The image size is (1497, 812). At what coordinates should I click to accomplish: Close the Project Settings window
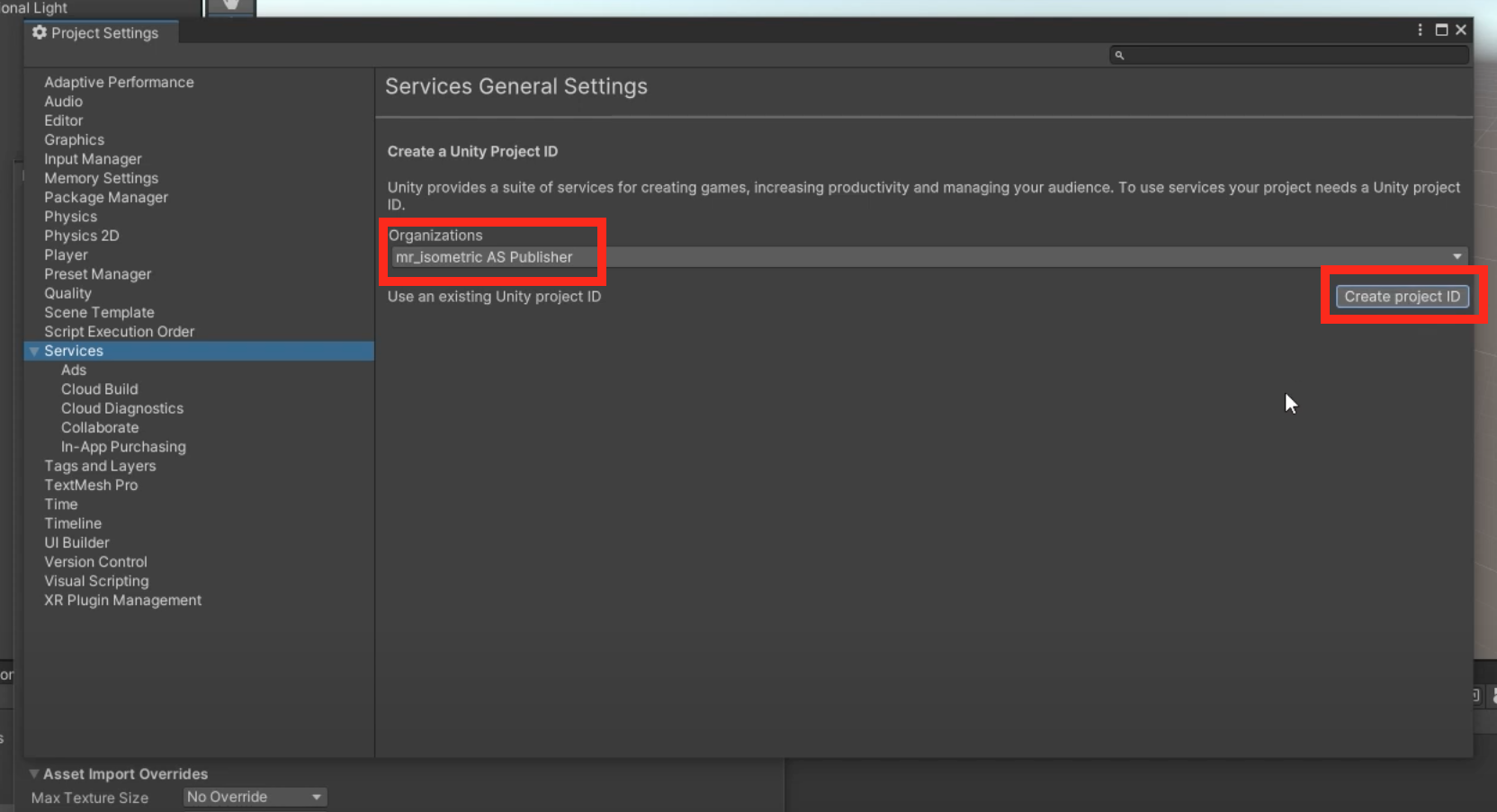tap(1461, 30)
